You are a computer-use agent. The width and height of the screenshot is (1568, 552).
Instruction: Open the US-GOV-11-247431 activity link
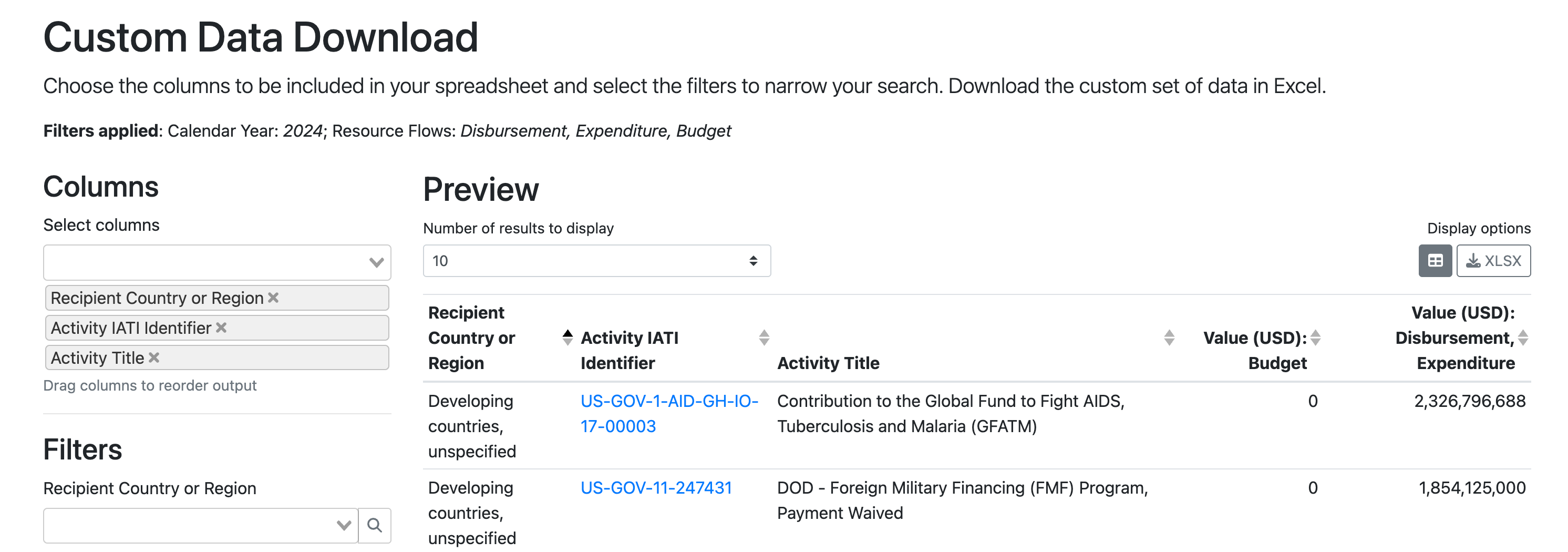[x=656, y=487]
